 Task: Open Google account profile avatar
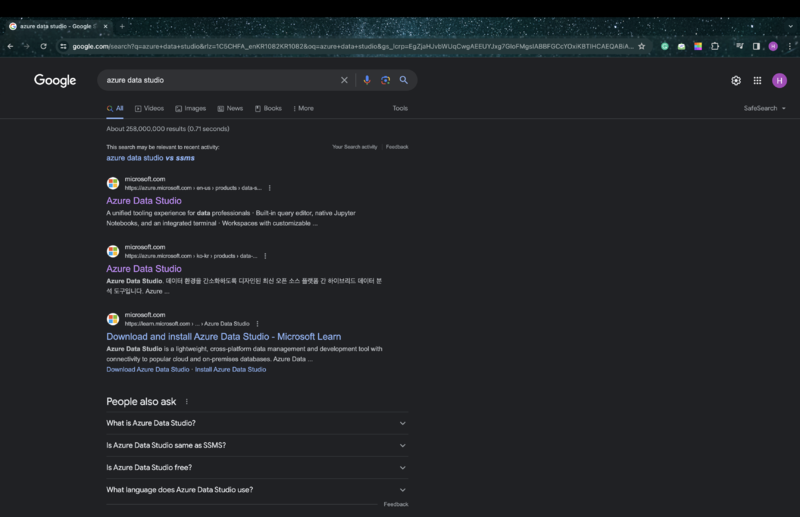tap(779, 81)
